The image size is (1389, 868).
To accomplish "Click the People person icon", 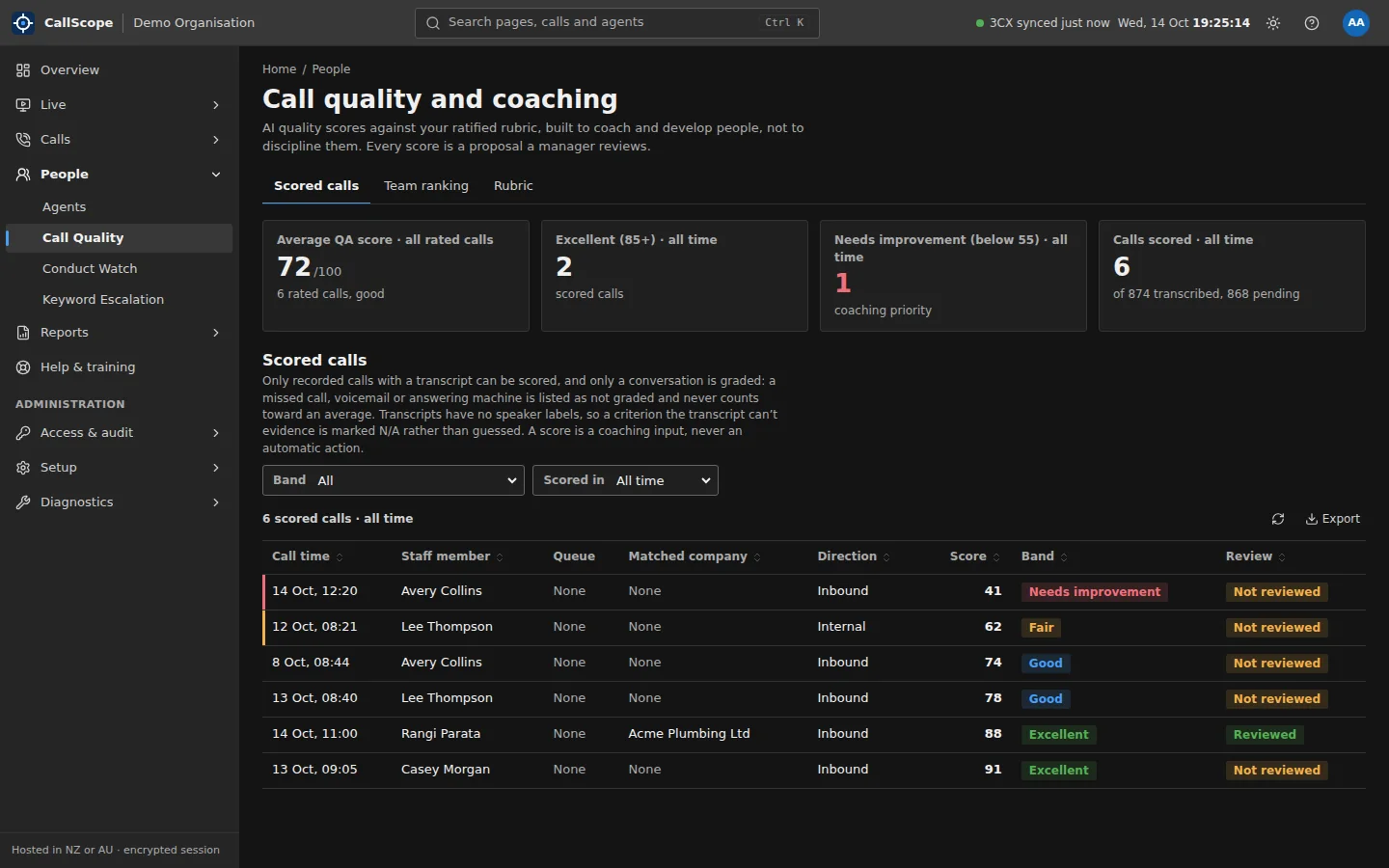I will click(23, 175).
